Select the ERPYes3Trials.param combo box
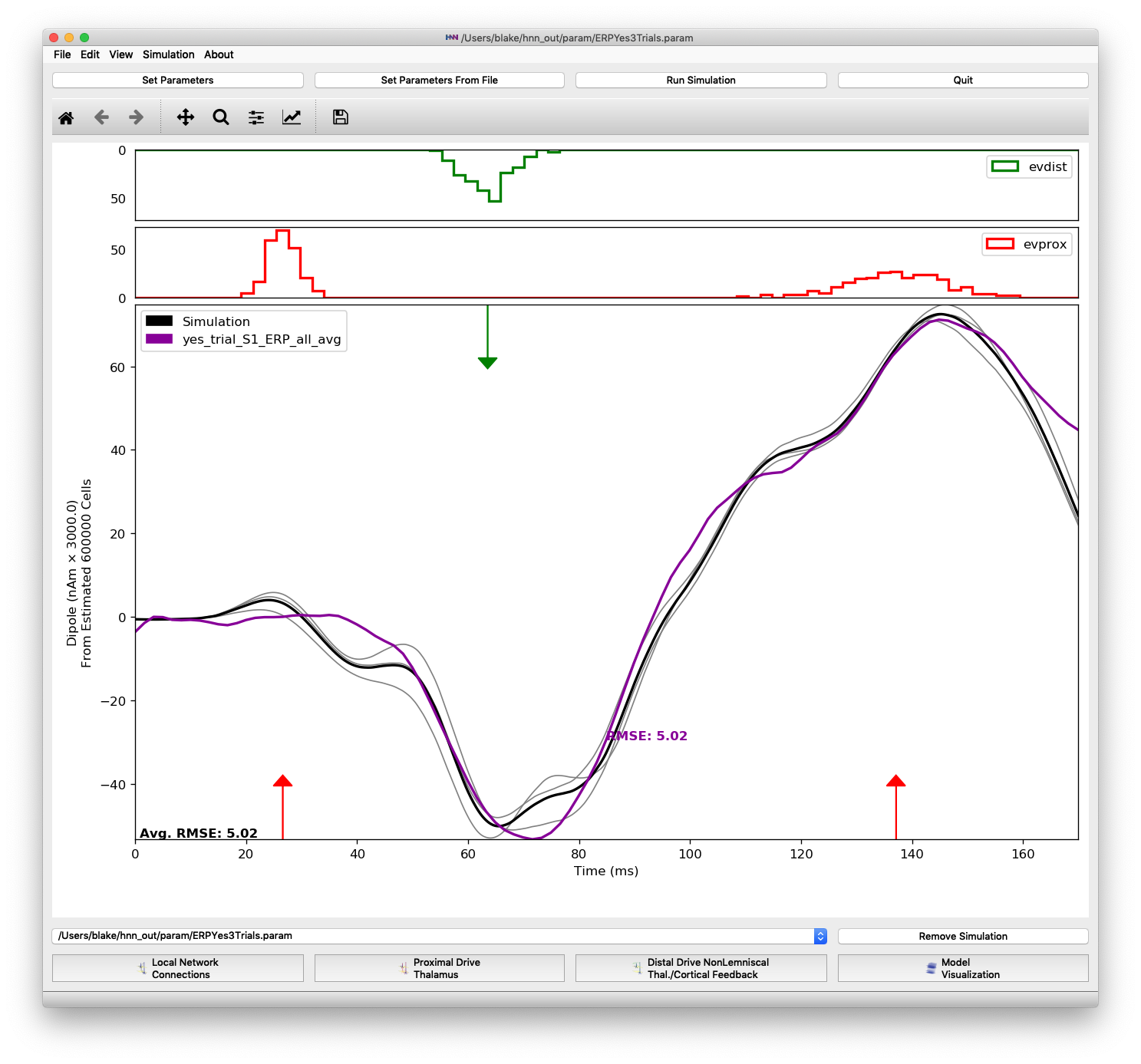This screenshot has width=1141, height=1064. (x=439, y=936)
